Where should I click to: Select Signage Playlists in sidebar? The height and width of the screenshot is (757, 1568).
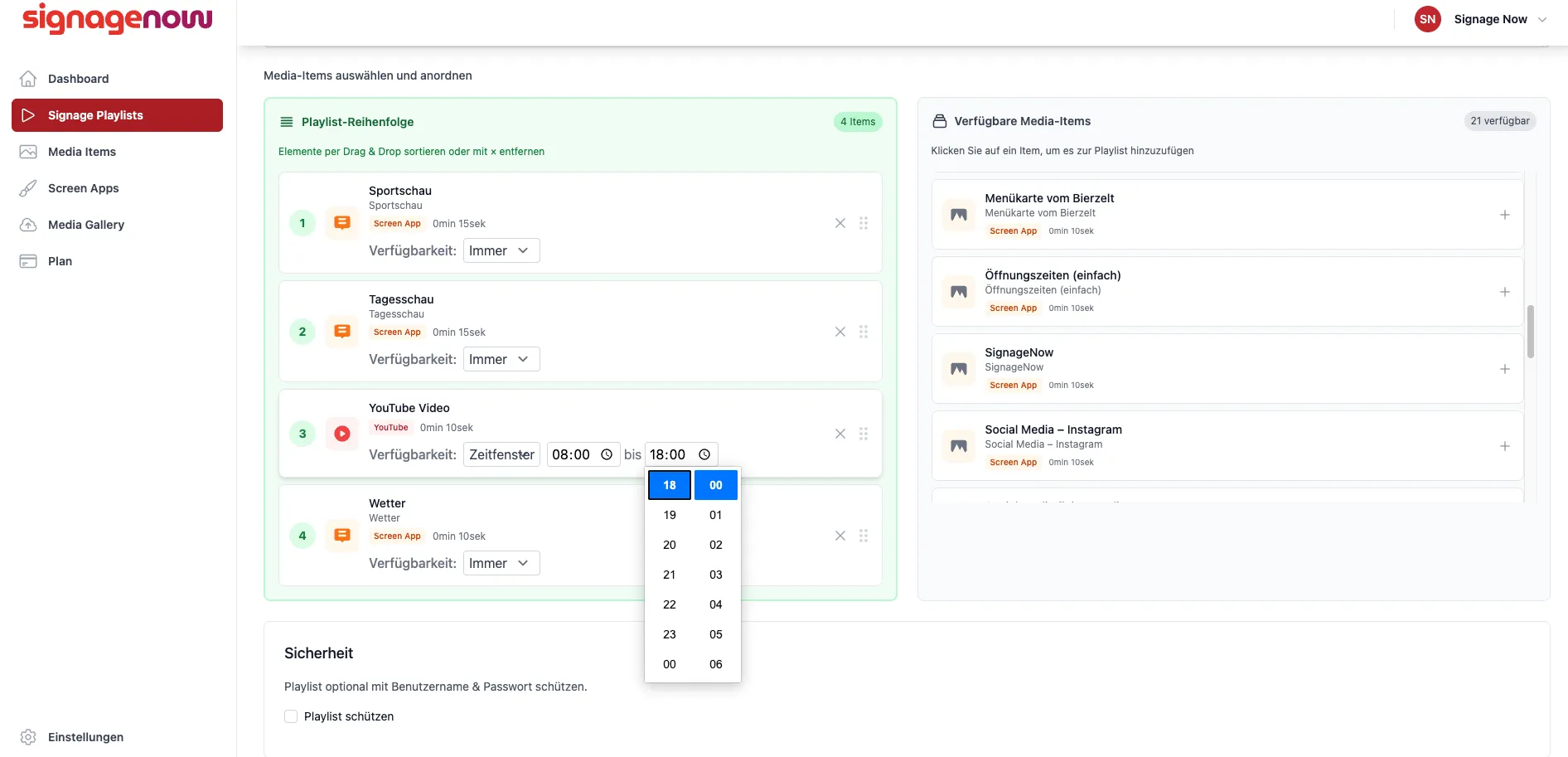pos(117,115)
